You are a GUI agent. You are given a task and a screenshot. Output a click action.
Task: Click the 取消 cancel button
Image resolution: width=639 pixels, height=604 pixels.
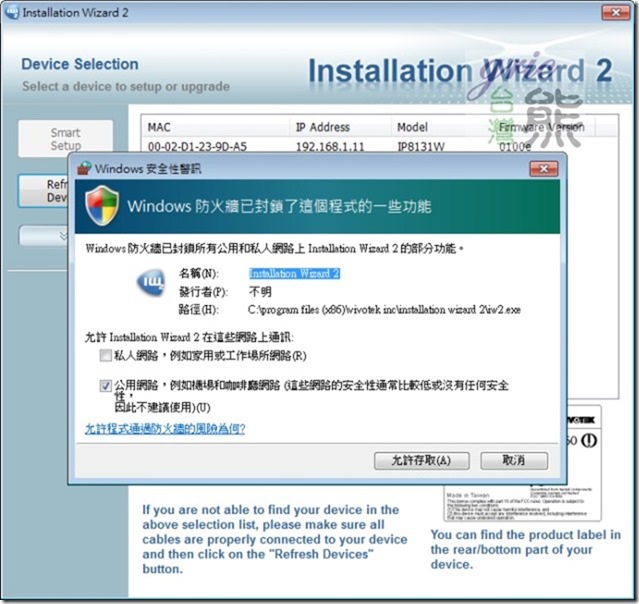(514, 461)
